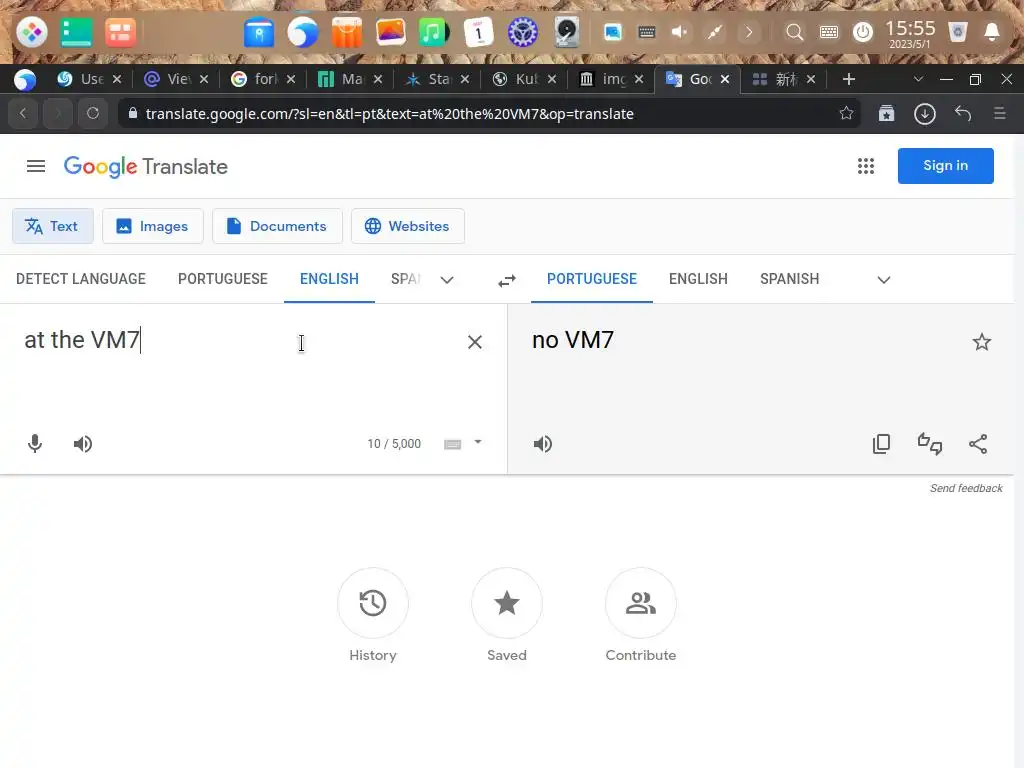Open the launcher in the dock
Viewport: 1024px width, 768px height.
[31, 32]
